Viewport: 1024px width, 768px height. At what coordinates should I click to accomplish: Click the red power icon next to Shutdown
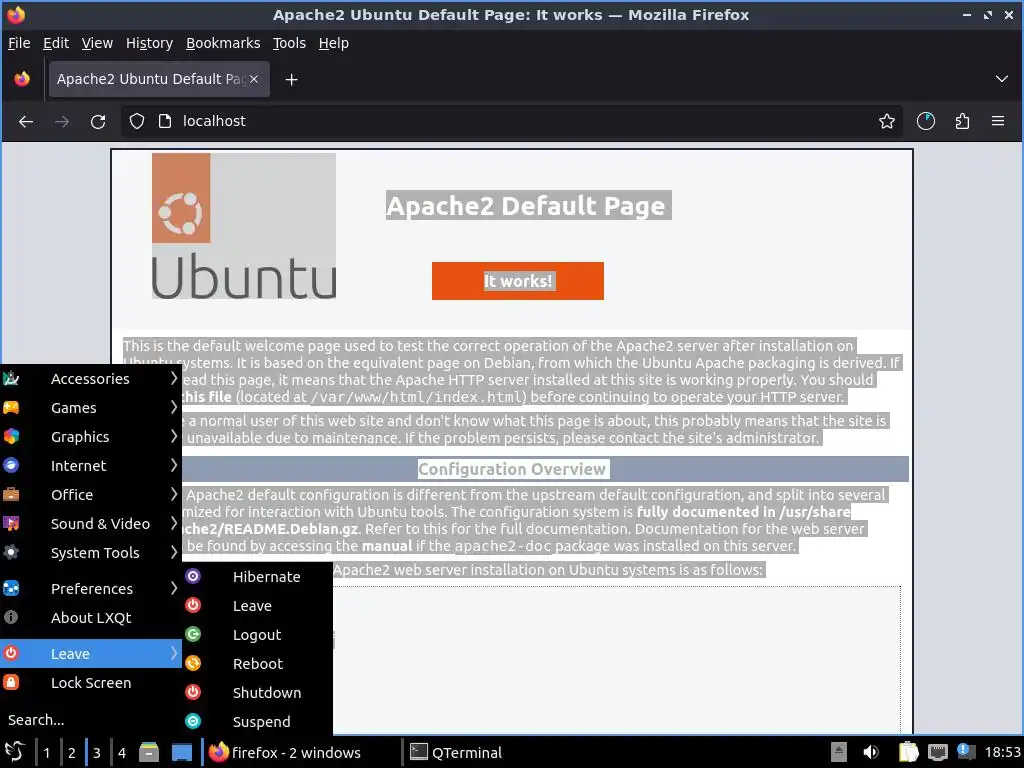click(x=193, y=692)
